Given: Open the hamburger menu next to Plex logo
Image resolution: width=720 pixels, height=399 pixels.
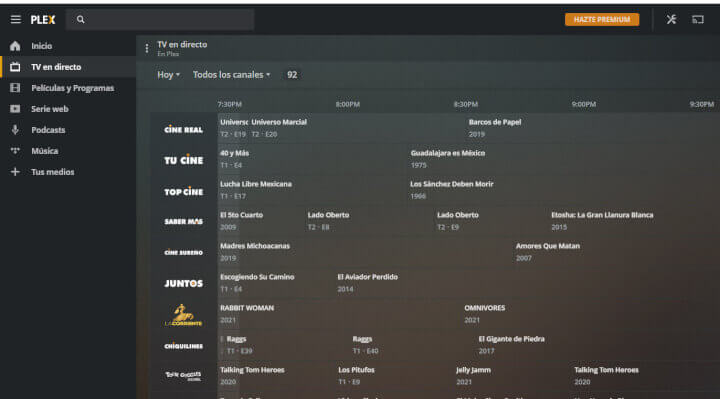Looking at the screenshot, I should pyautogui.click(x=16, y=19).
